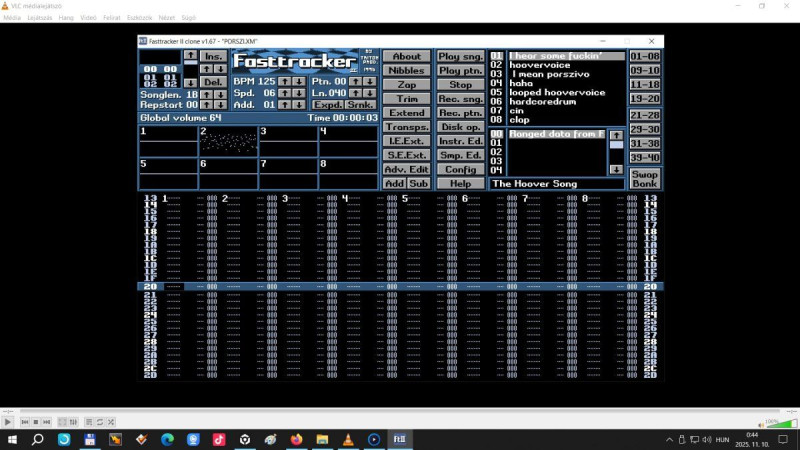Viewport: 800px width, 450px height.
Task: Click the VLC play button
Action: click(x=8, y=422)
